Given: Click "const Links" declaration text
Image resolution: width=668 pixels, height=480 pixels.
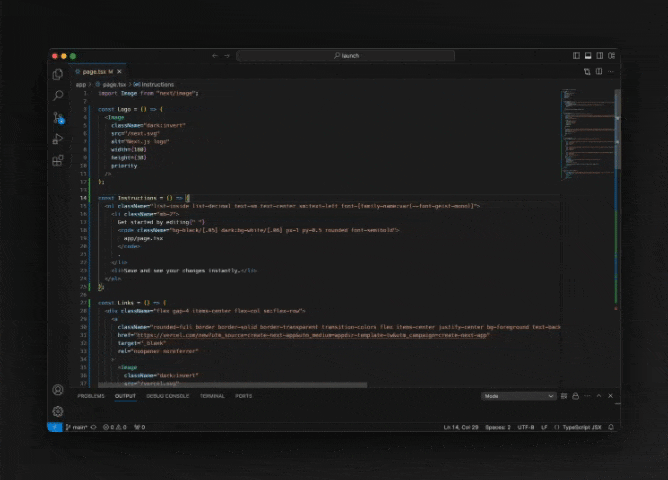Looking at the screenshot, I should tap(116, 303).
